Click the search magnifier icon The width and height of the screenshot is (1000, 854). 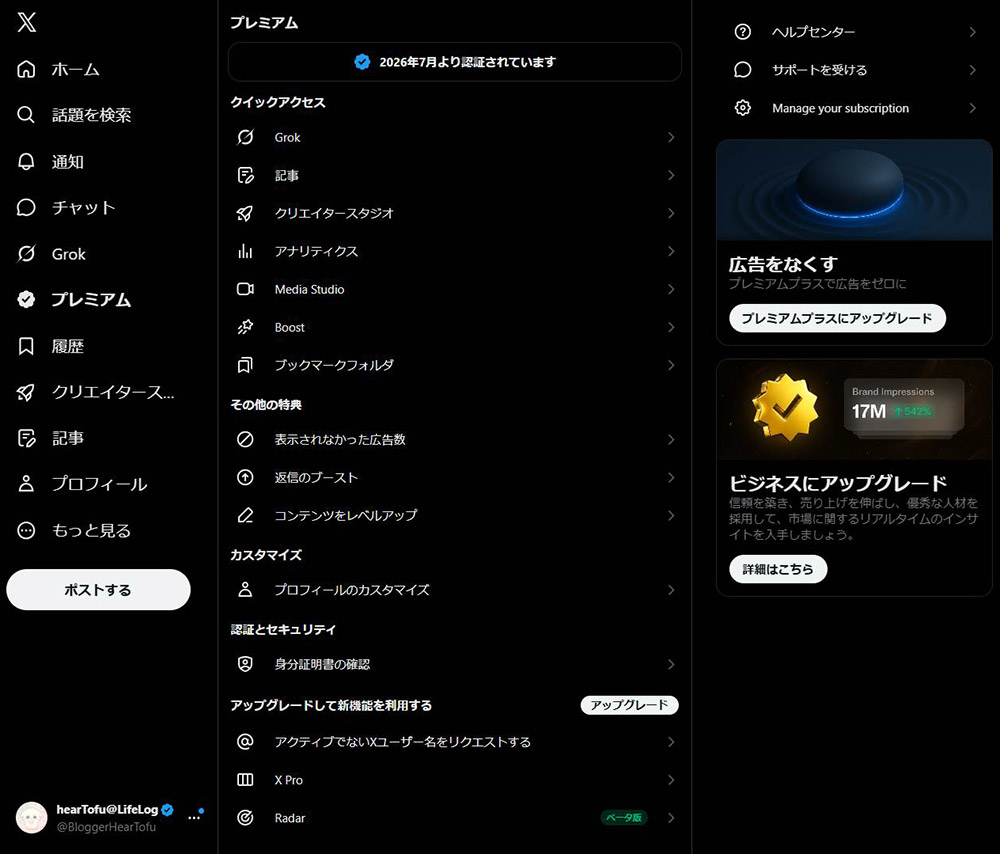26,115
